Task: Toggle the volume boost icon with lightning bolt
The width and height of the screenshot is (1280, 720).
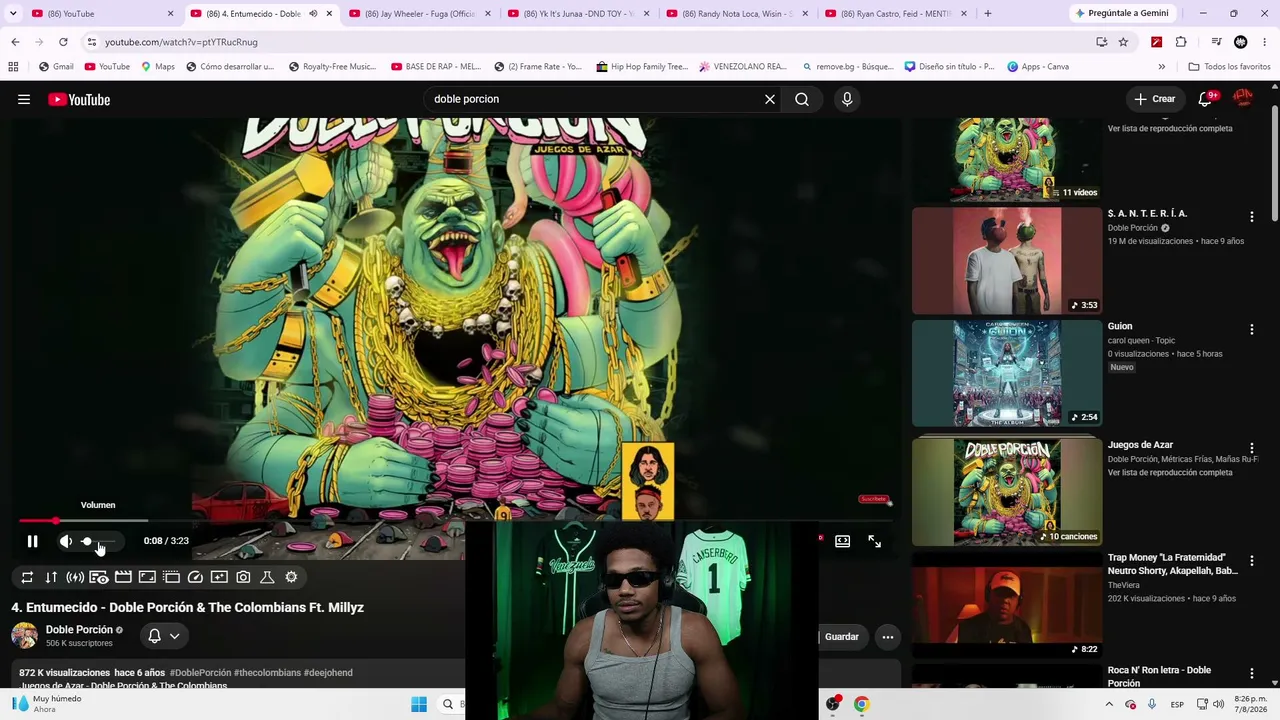Action: [75, 577]
